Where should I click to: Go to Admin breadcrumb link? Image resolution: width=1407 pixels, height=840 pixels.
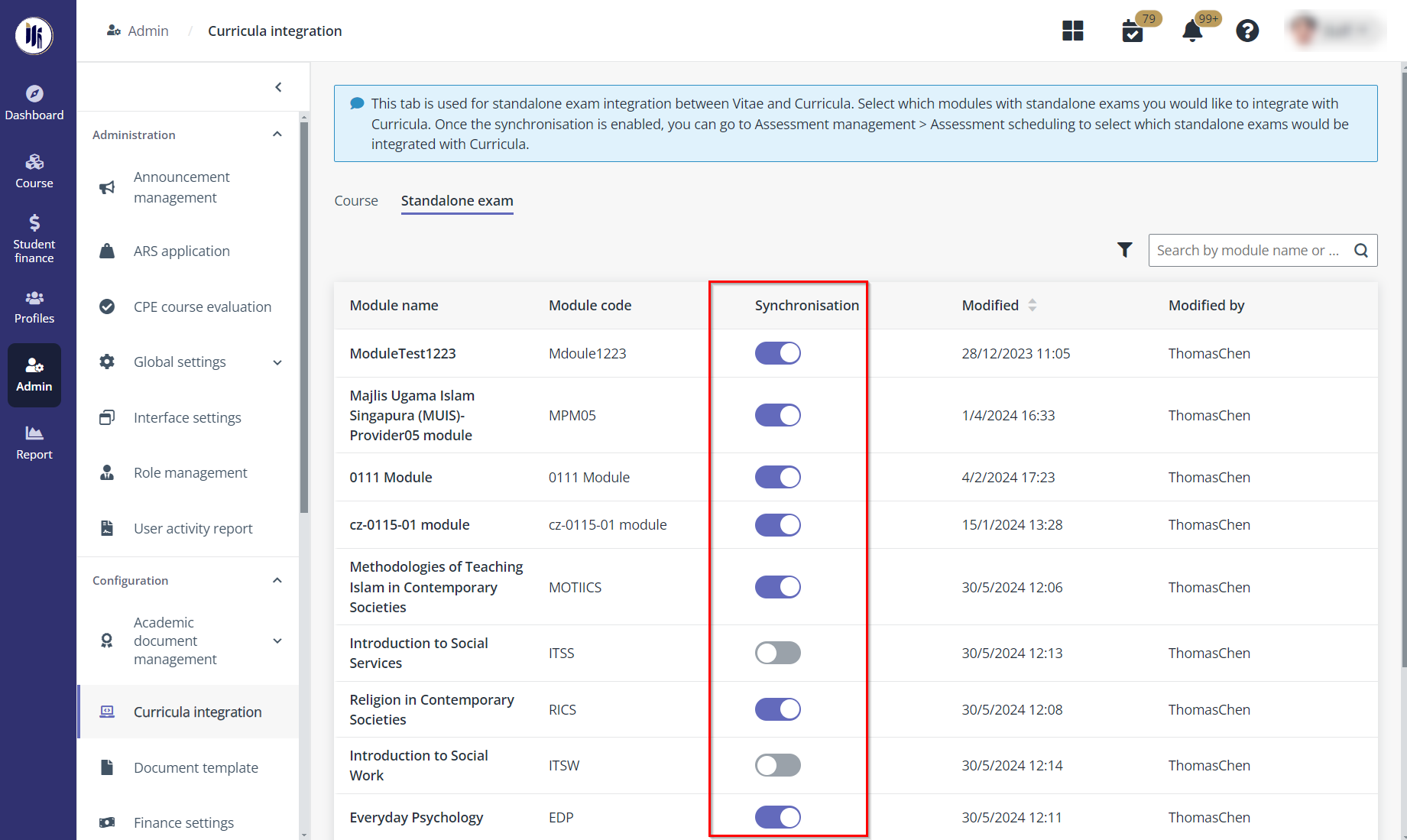click(138, 31)
